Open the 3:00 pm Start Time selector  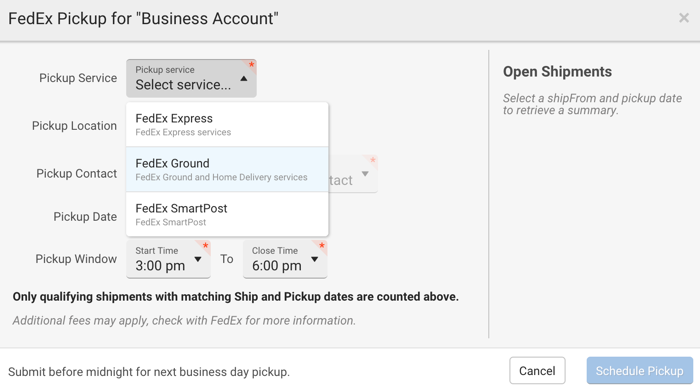click(168, 259)
